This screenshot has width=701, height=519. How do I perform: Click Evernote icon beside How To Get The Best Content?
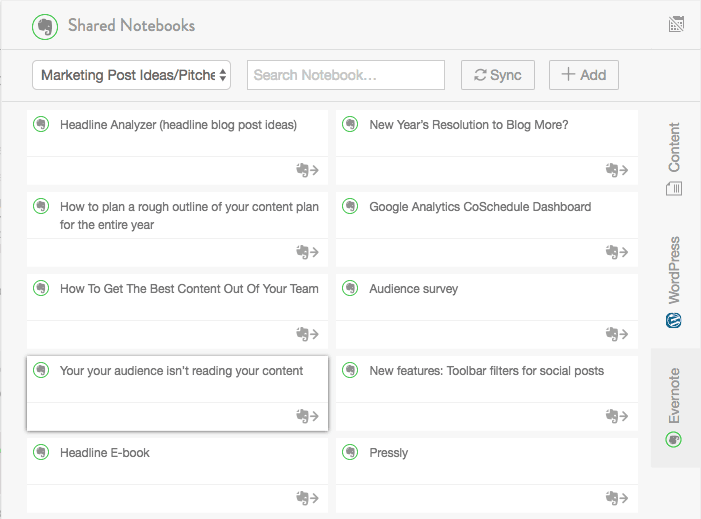[41, 288]
